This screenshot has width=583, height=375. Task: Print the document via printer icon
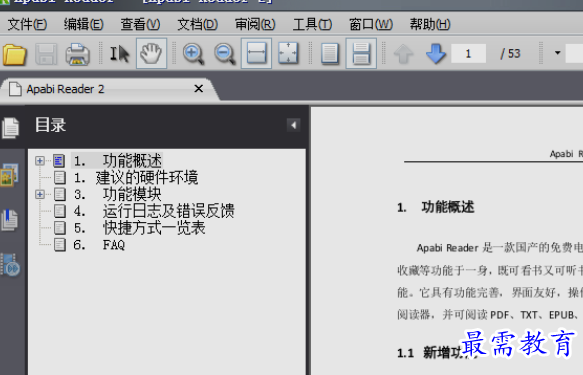pos(77,54)
